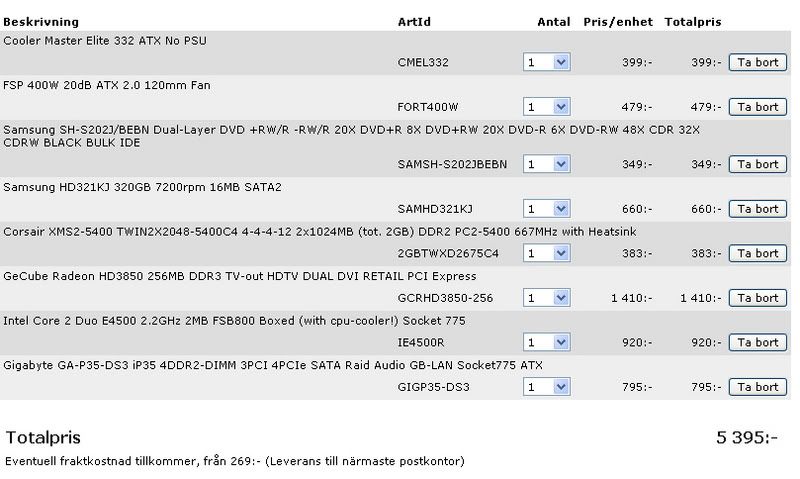Screen dimensions: 800x479
Task: Open Antal dropdown for Samsung HD321KJ hard drive
Action: point(546,209)
